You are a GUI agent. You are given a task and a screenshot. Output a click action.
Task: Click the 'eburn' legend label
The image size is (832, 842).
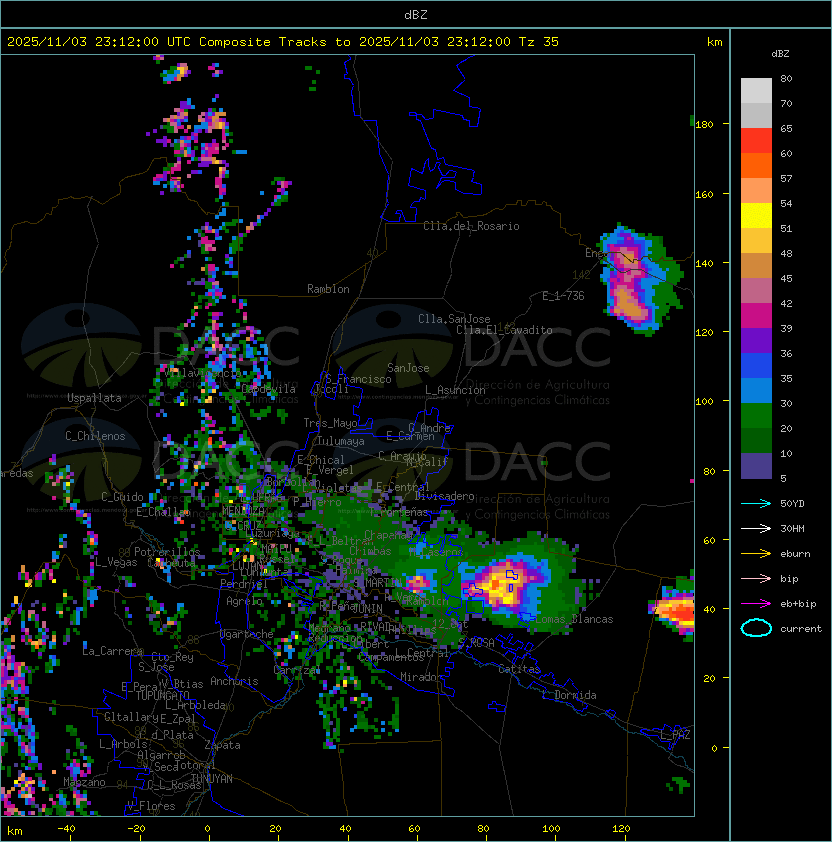795,554
